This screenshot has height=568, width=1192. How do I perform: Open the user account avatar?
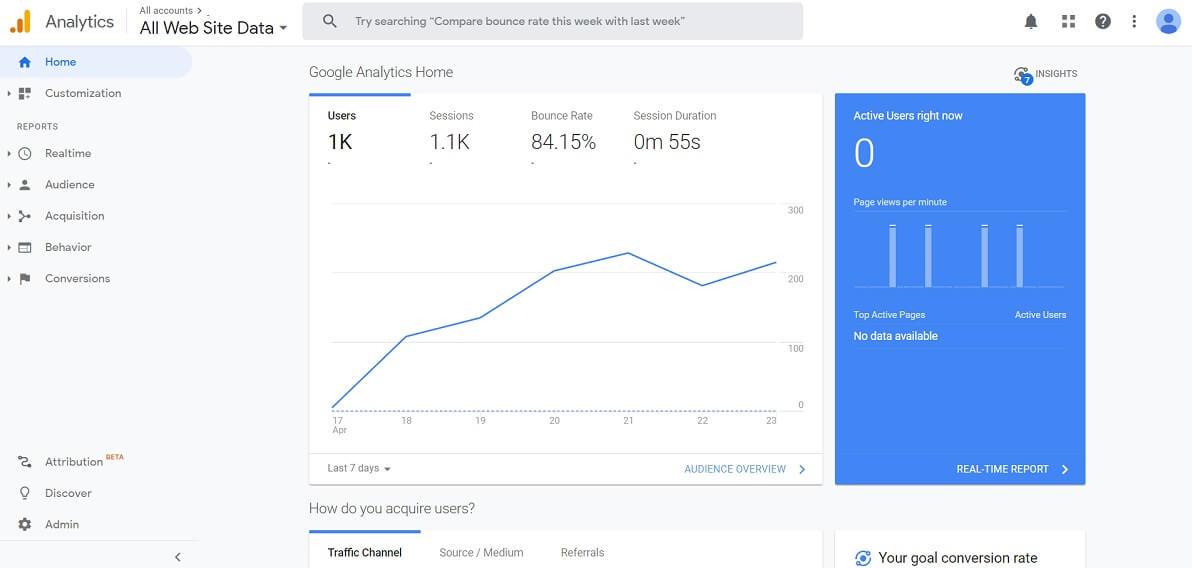pos(1168,21)
